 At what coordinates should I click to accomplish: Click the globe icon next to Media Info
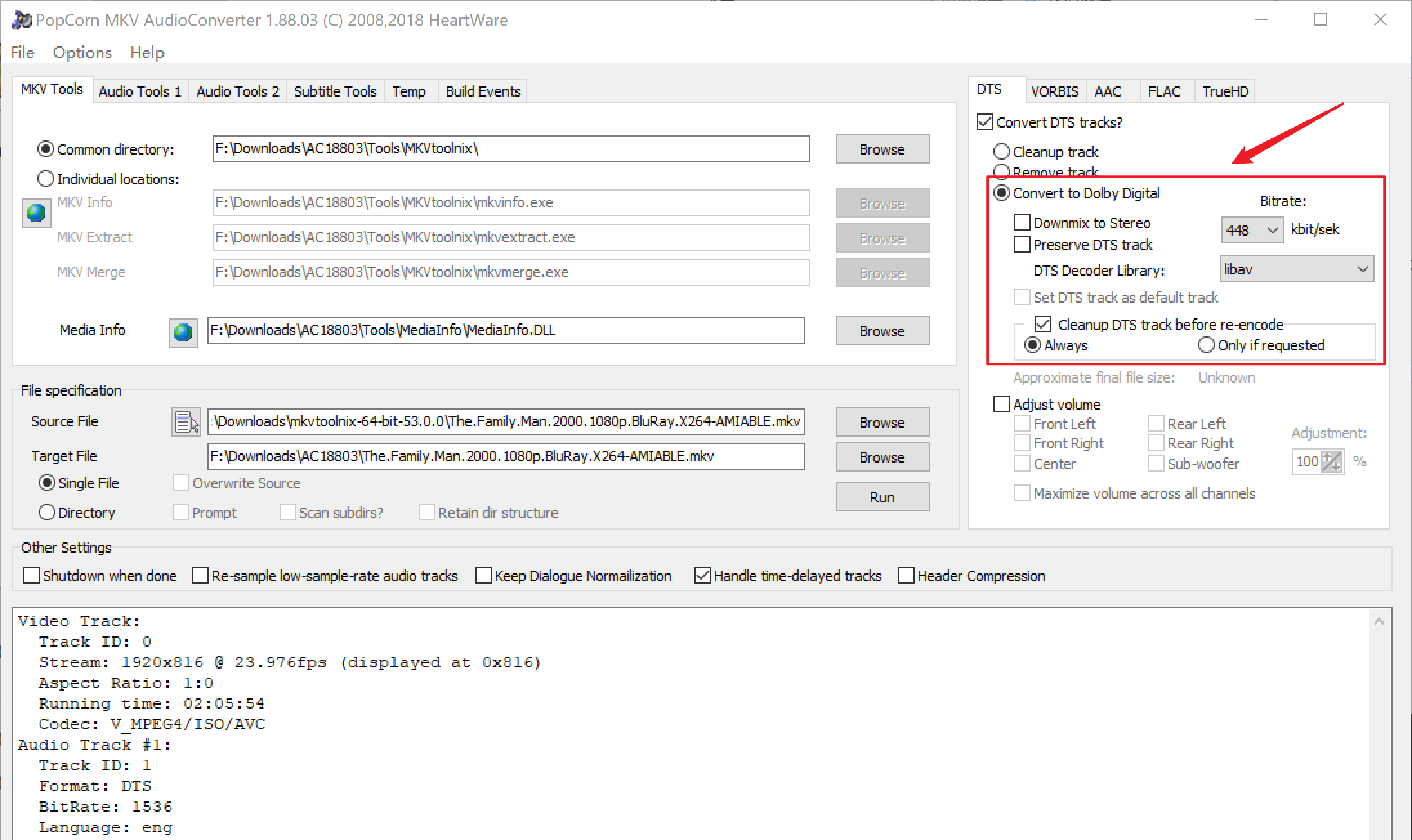183,332
